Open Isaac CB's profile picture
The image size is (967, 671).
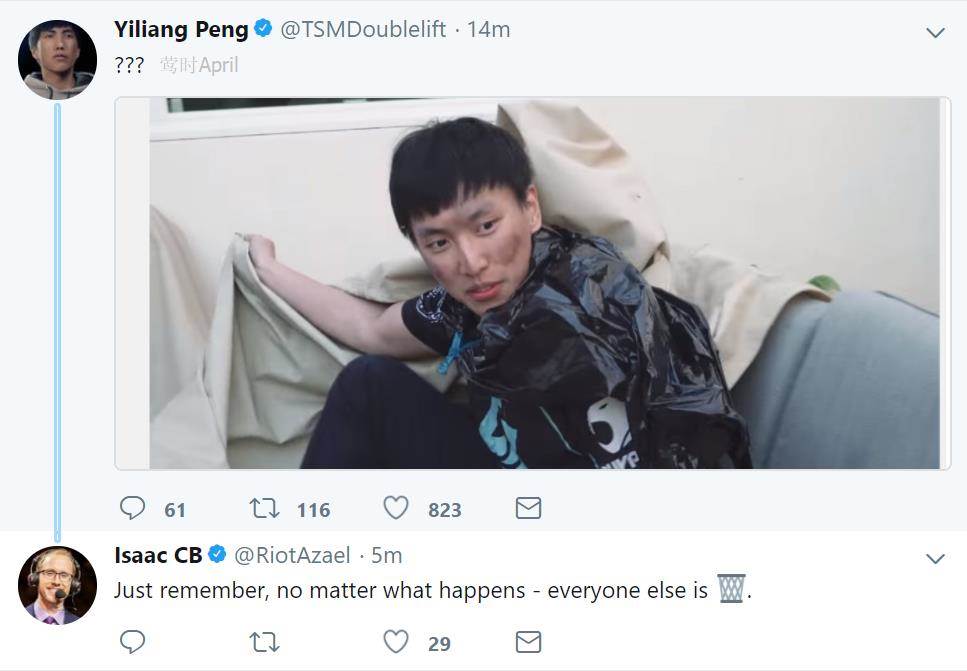click(x=57, y=585)
